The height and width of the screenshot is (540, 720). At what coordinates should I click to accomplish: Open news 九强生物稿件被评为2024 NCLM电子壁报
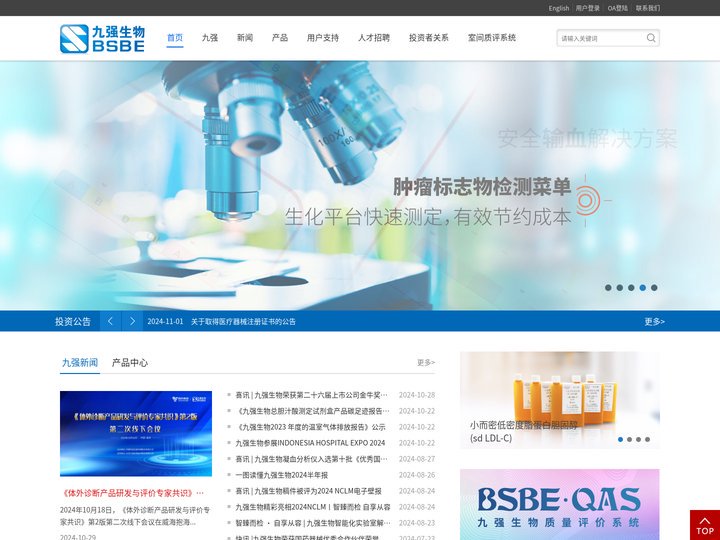[x=308, y=491]
